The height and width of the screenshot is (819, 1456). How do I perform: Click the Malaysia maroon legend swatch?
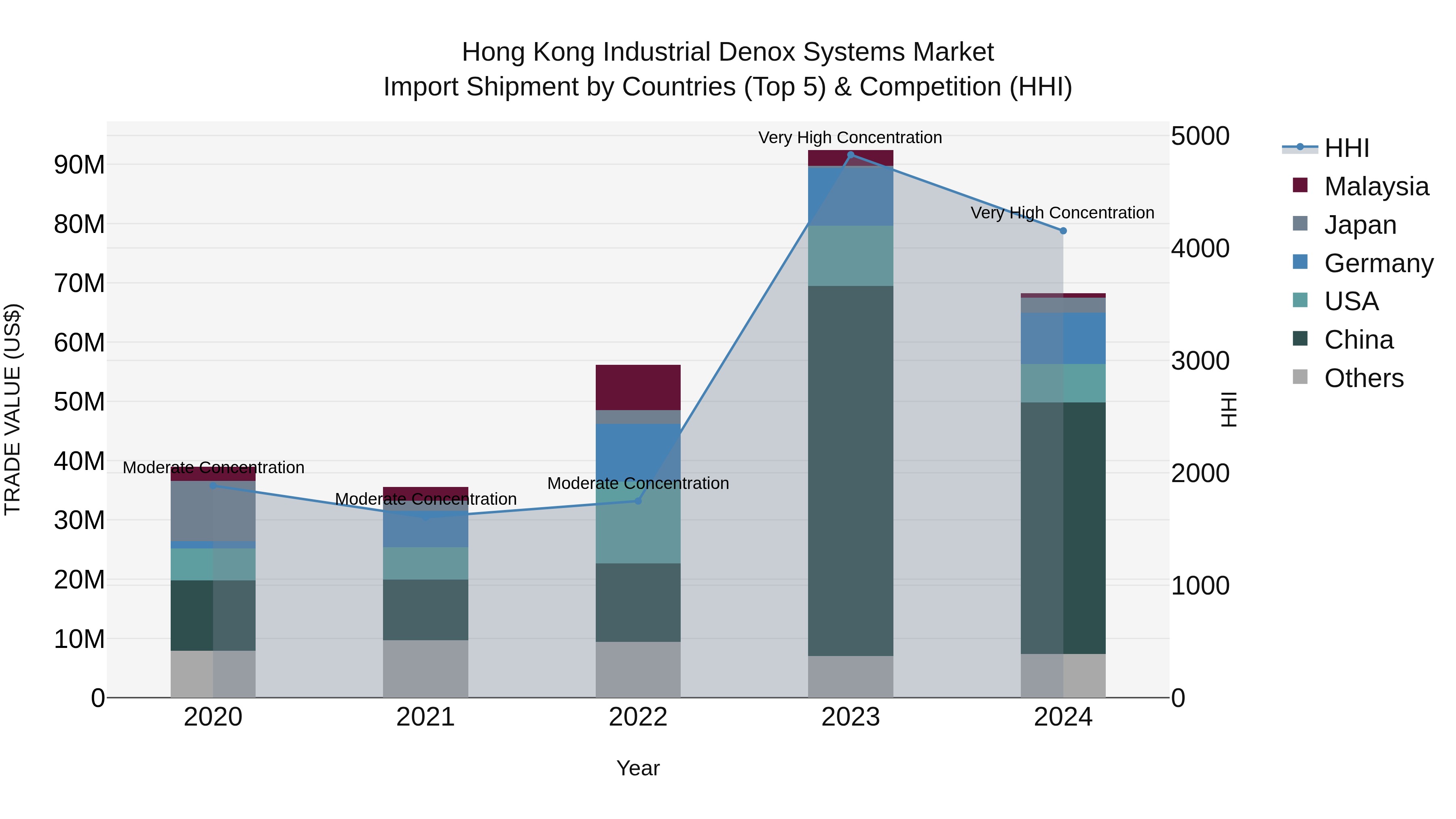(x=1300, y=185)
